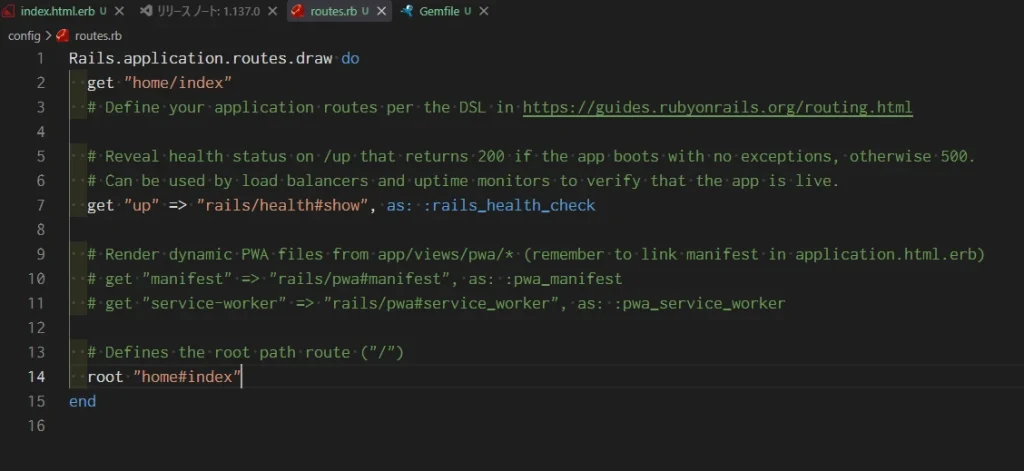Click the :rails_health_check symbol
Image resolution: width=1024 pixels, height=471 pixels.
pos(509,205)
